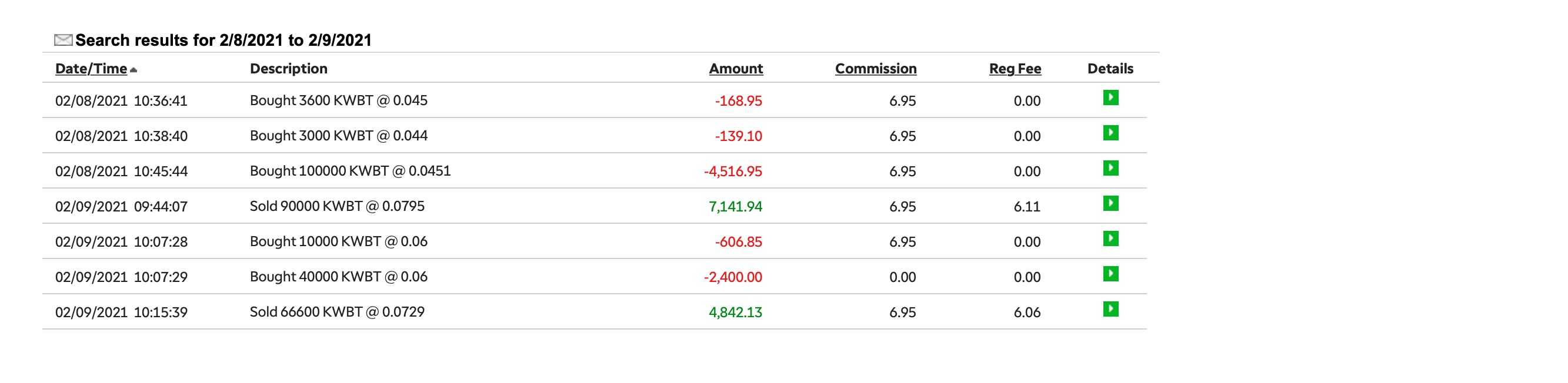Show details for Bought 40000 KWBT trade
1568x383 pixels.
1110,274
